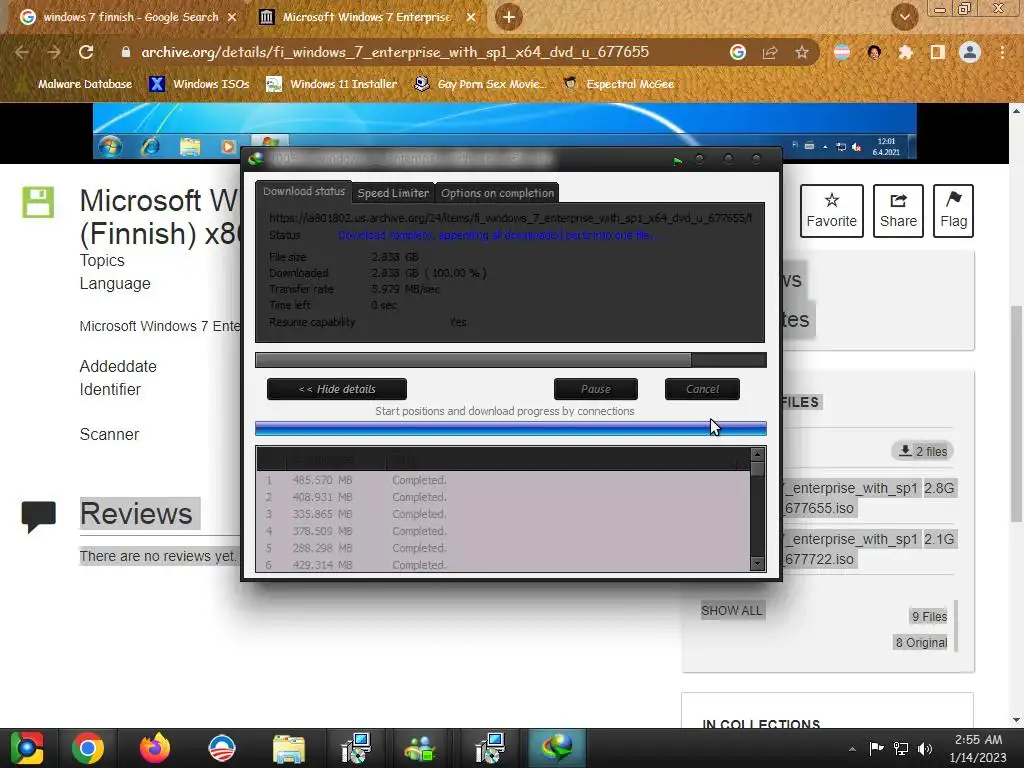
Task: Cancel the download
Action: pos(702,389)
